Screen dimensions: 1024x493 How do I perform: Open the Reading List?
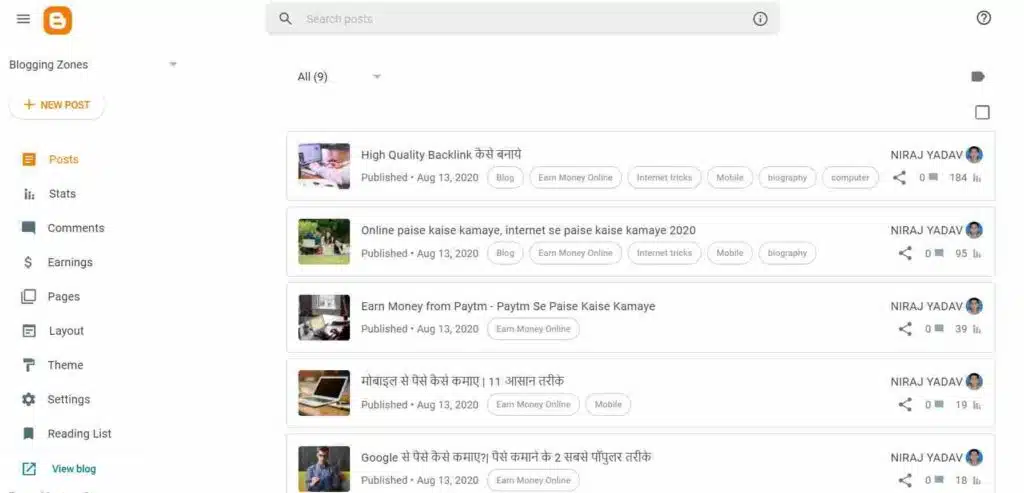click(x=79, y=434)
